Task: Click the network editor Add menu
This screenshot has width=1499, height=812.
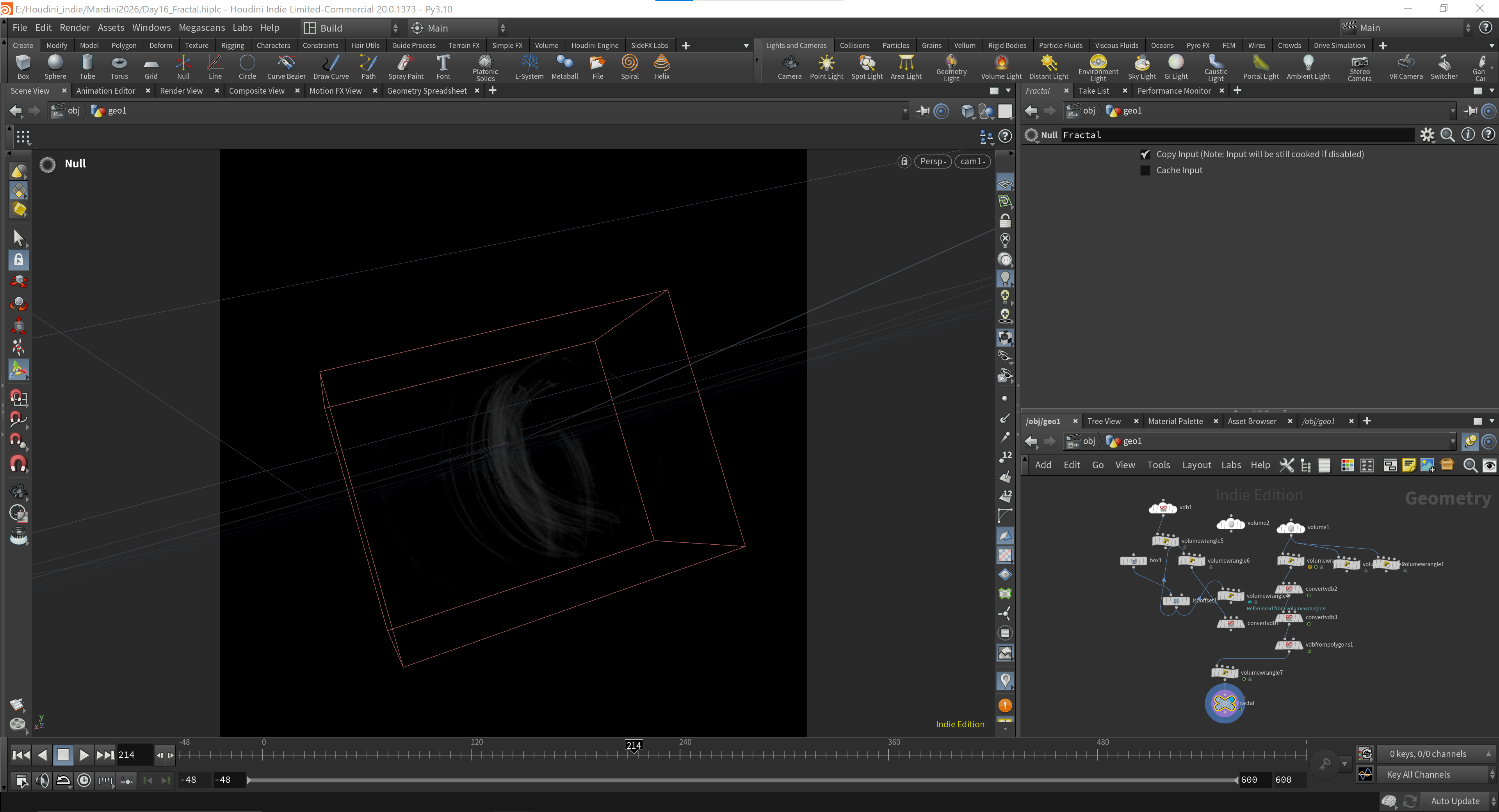Action: click(1043, 466)
